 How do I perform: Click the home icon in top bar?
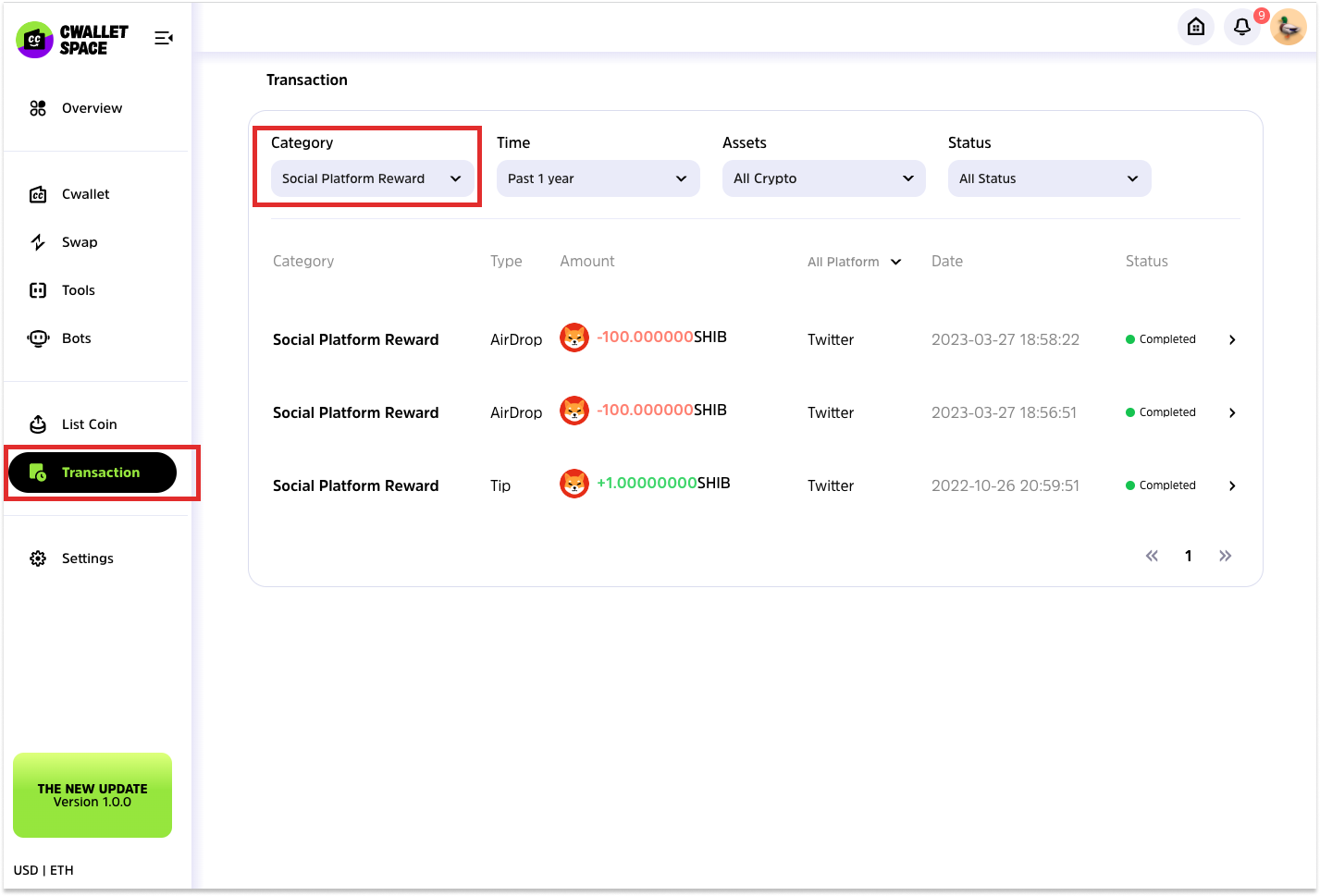coord(1195,27)
